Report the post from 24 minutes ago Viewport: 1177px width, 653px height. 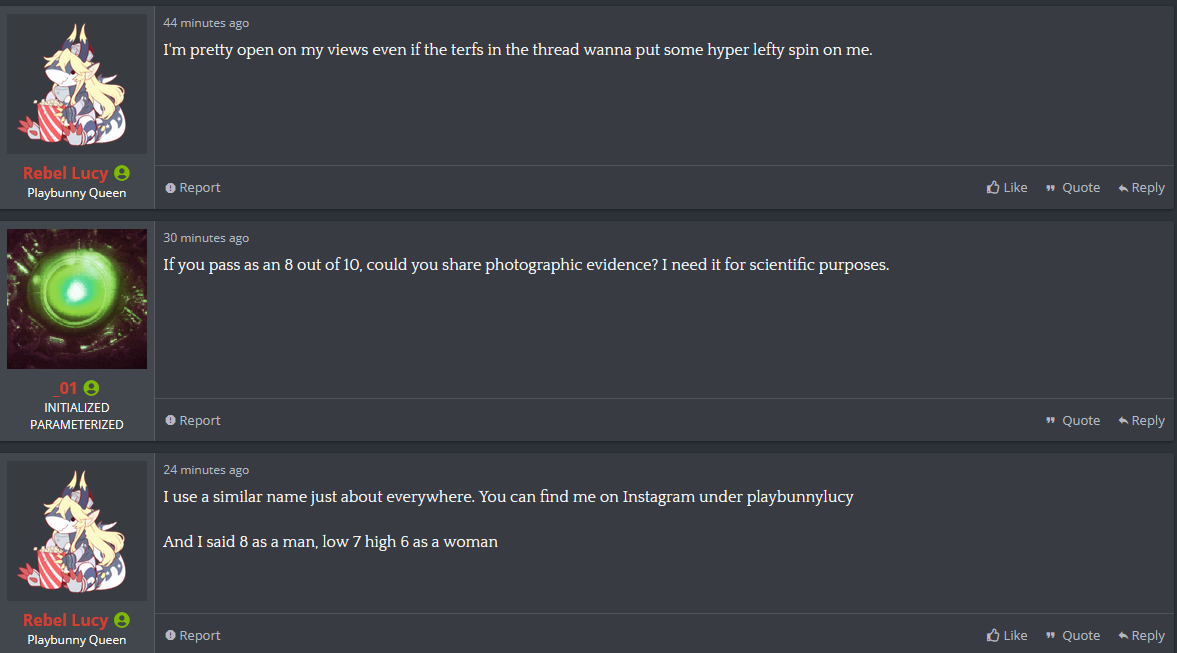click(x=193, y=636)
